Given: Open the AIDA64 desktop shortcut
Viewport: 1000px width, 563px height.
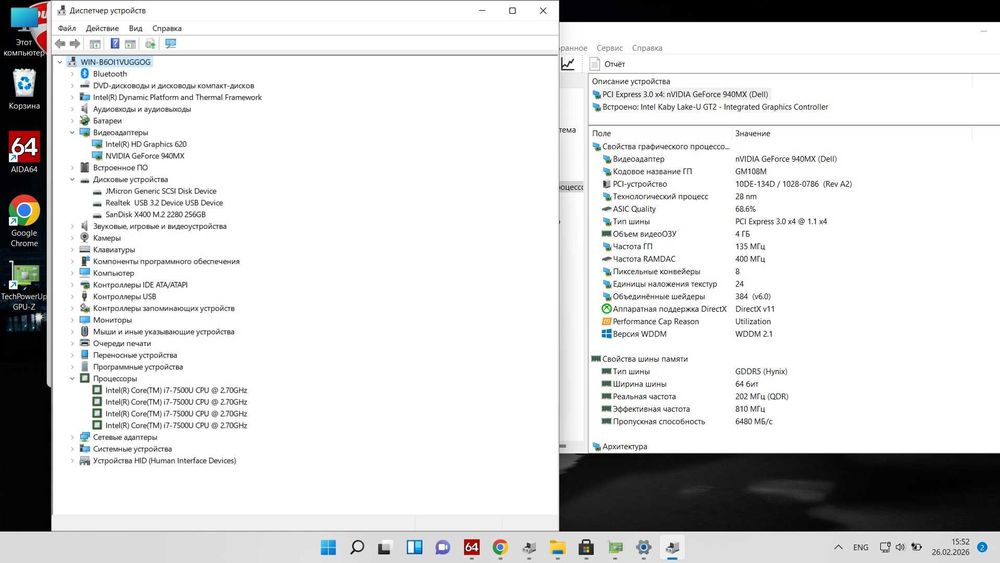Looking at the screenshot, I should 24,152.
